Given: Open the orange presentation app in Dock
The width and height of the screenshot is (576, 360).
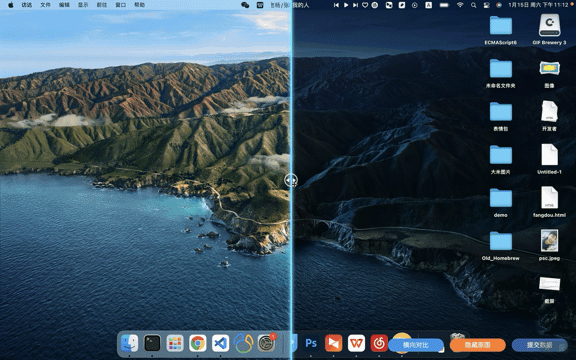Looking at the screenshot, I should tap(334, 343).
